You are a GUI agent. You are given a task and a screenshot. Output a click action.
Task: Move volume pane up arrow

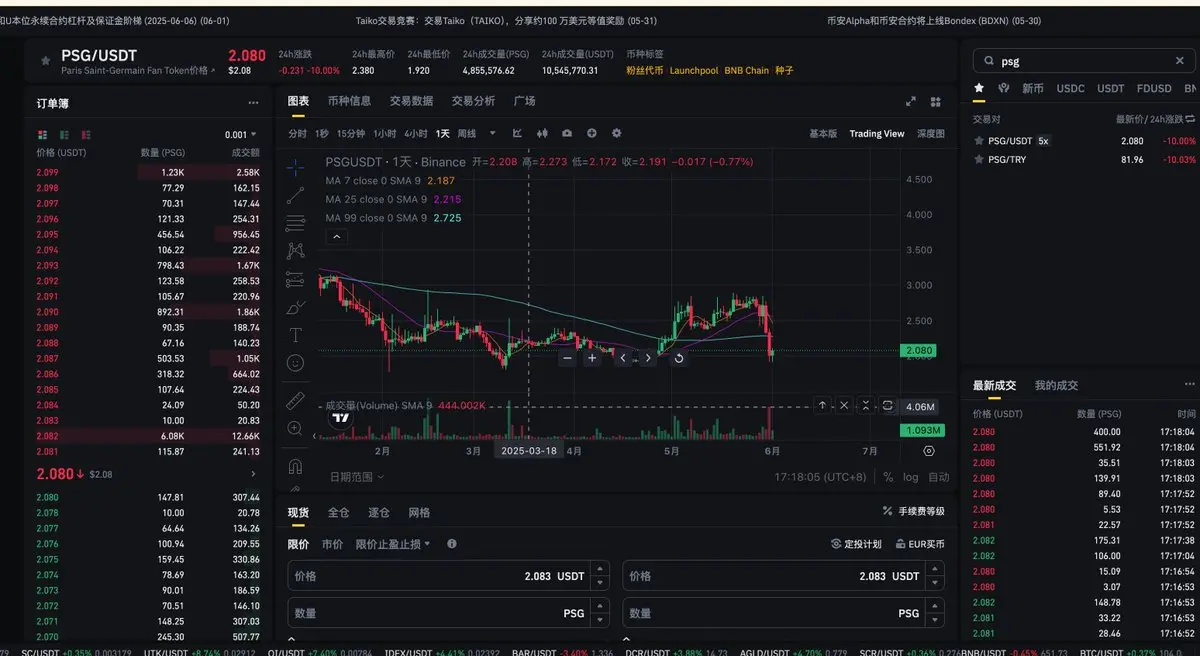click(x=822, y=405)
